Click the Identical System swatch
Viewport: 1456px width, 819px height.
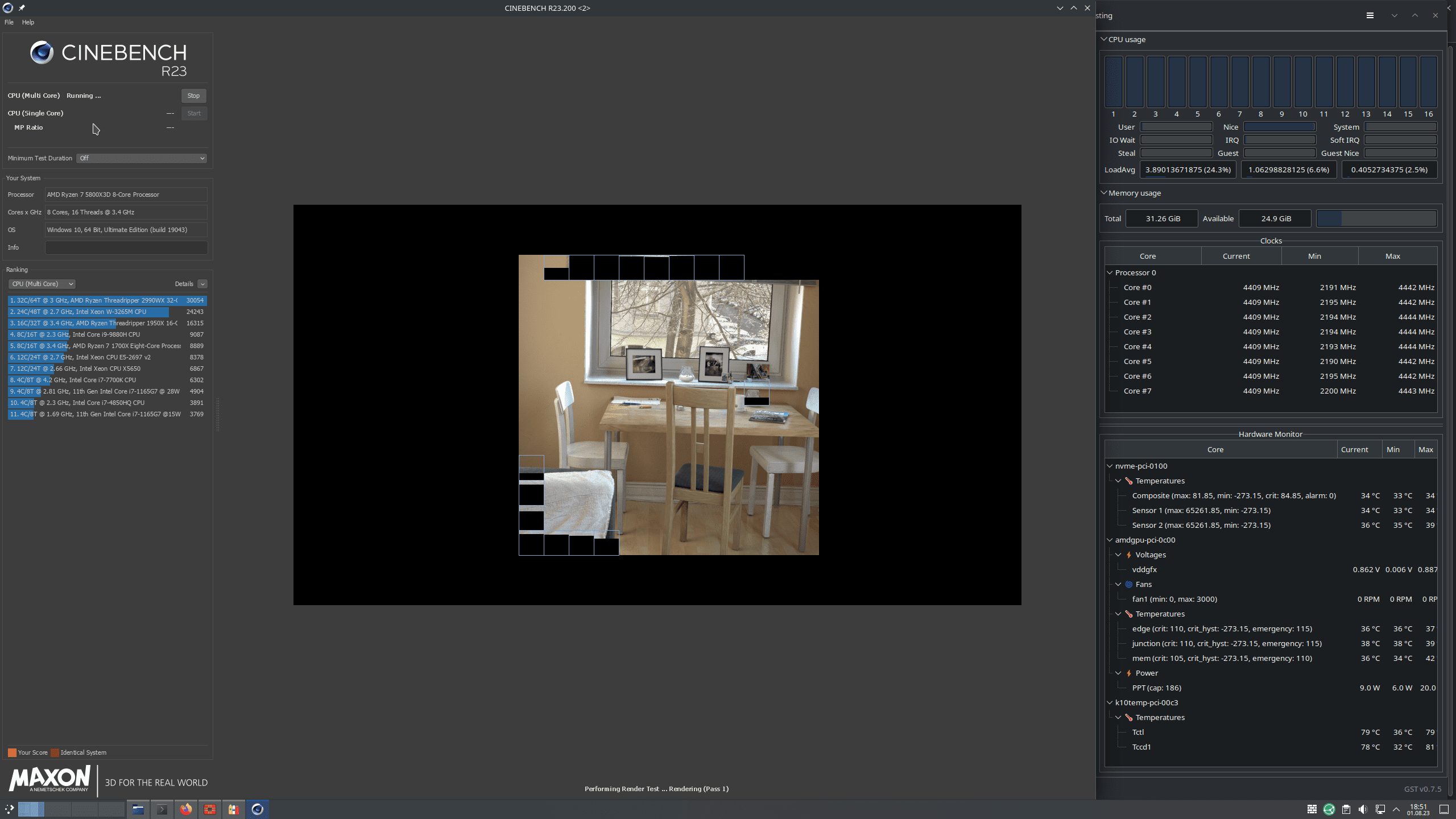(x=55, y=752)
